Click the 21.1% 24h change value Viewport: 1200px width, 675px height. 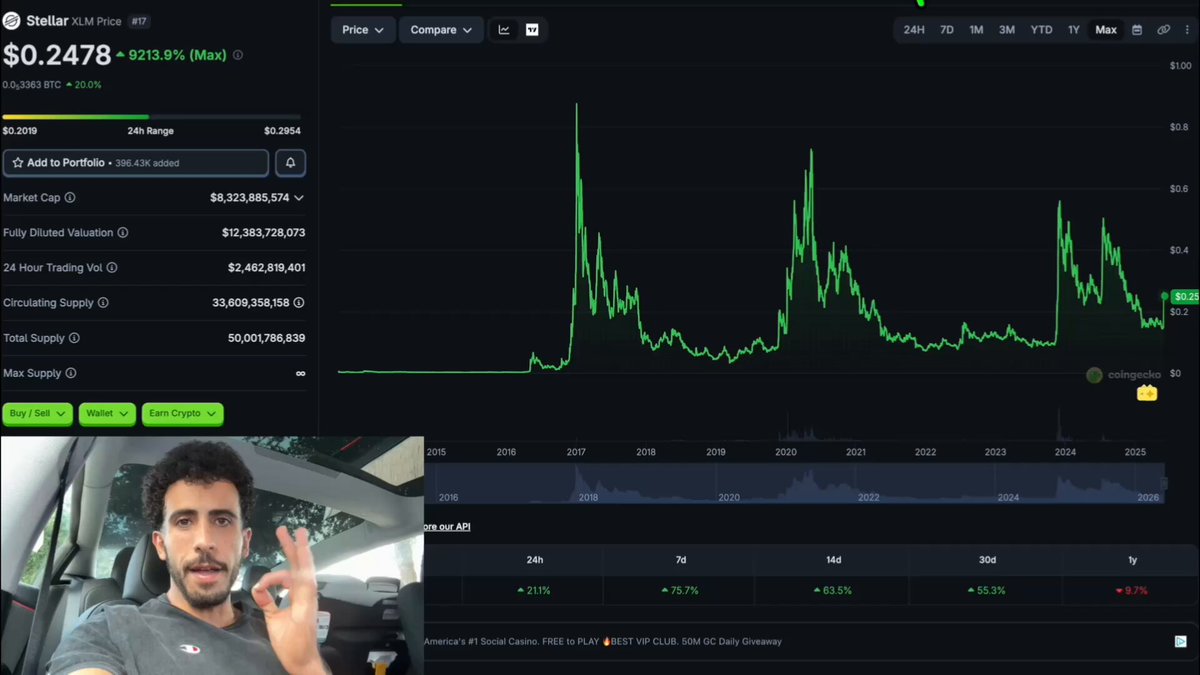(x=534, y=591)
